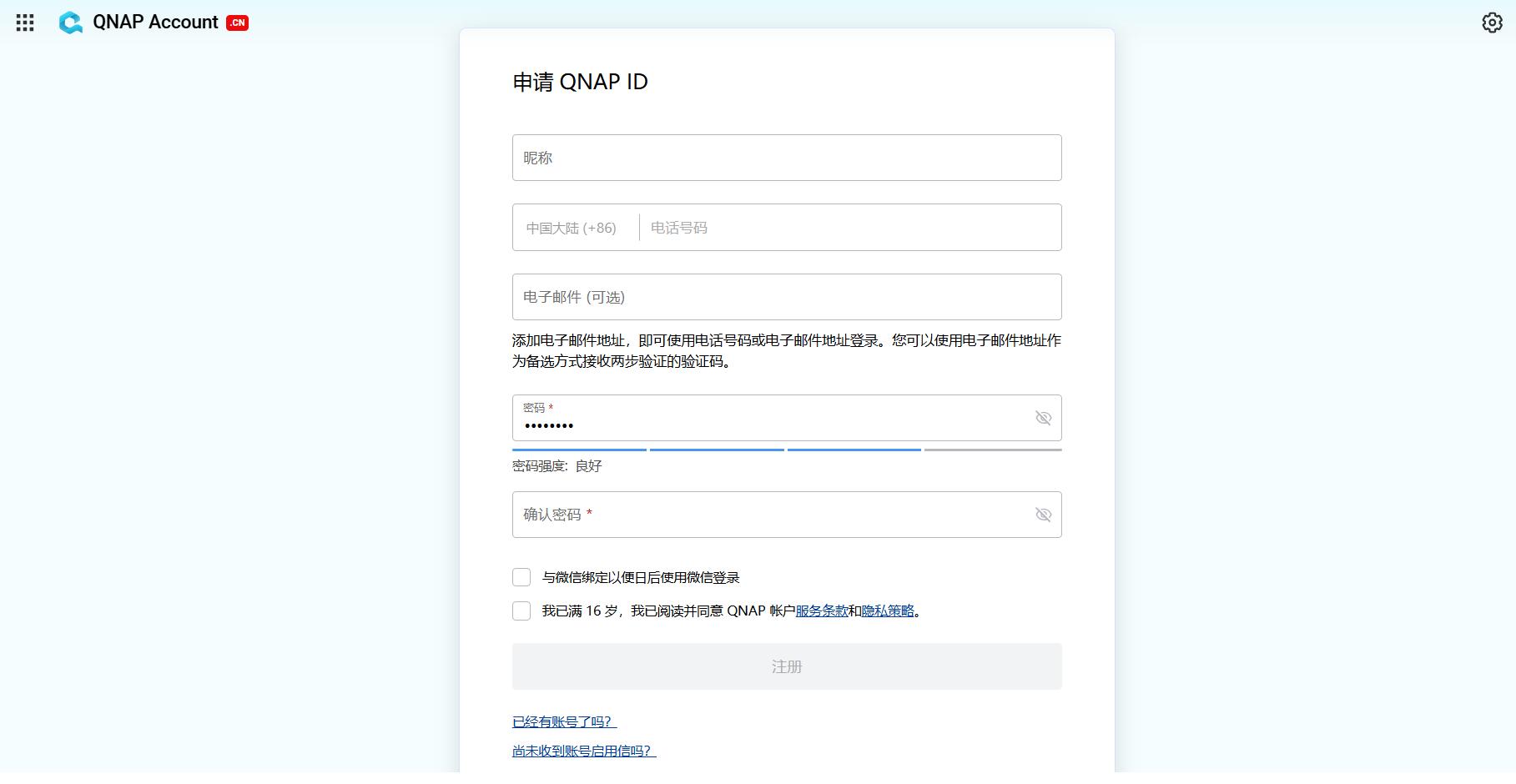Click the 注册 register button

787,666
